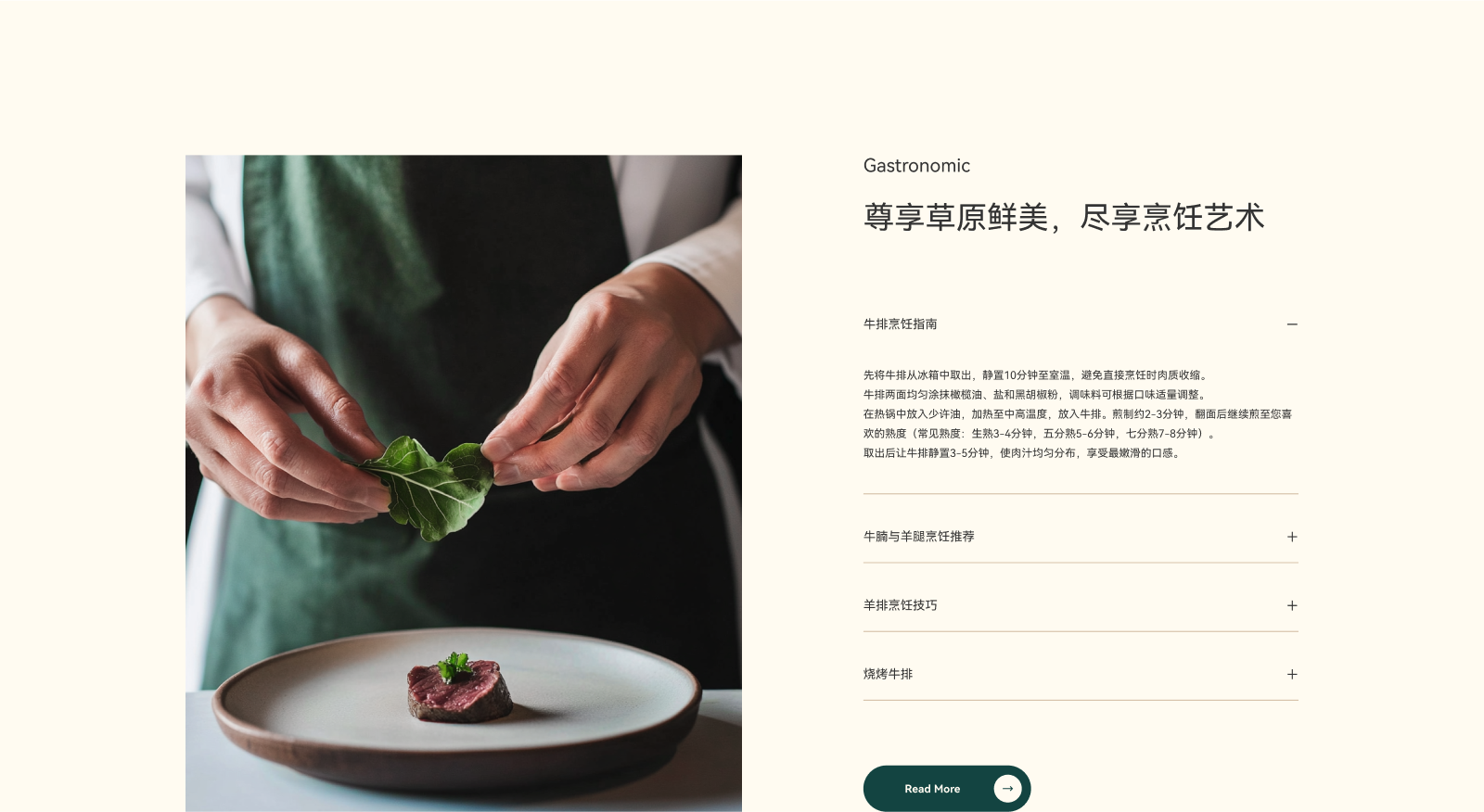The height and width of the screenshot is (812, 1484).
Task: Click the line starting 先将牛排从冰箱中取出
Action: click(x=1037, y=375)
